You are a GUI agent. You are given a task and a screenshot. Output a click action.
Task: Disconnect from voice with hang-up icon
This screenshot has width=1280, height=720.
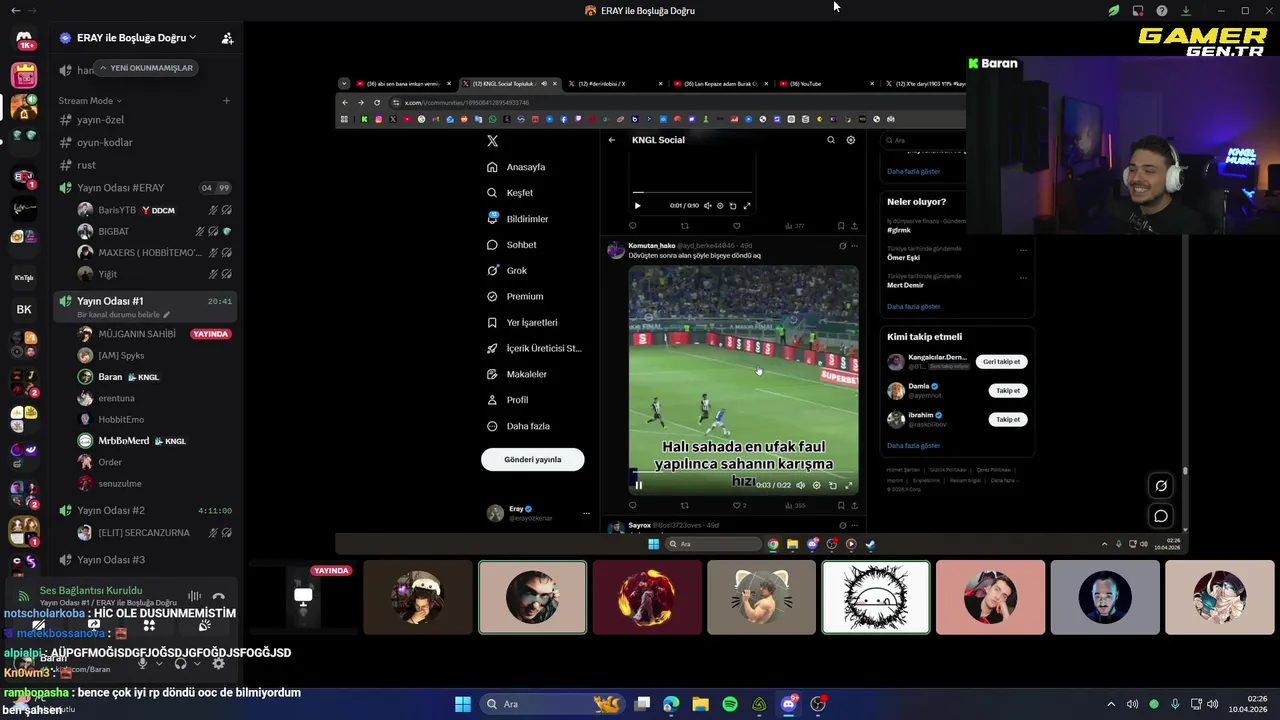tap(218, 597)
